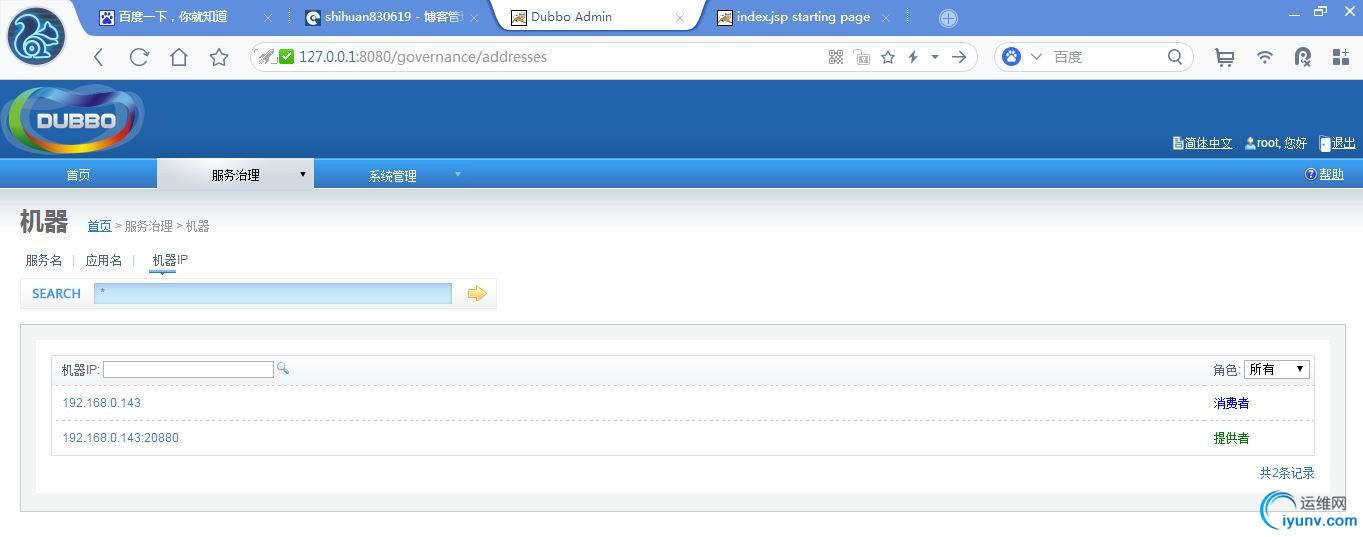Switch to the 百度一下 tab
The image size is (1363, 537).
pyautogui.click(x=185, y=17)
